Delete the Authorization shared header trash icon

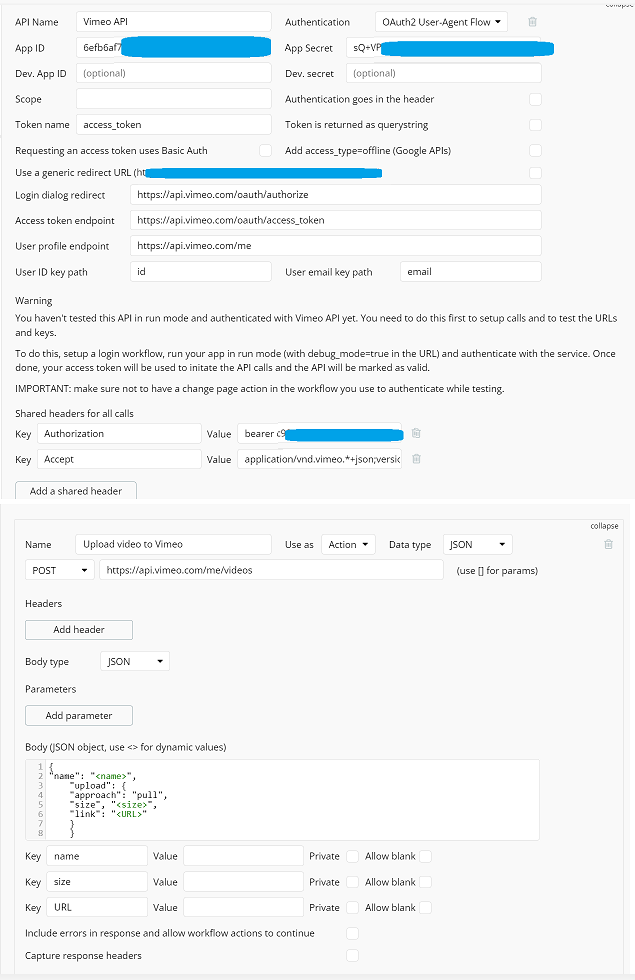coord(416,433)
